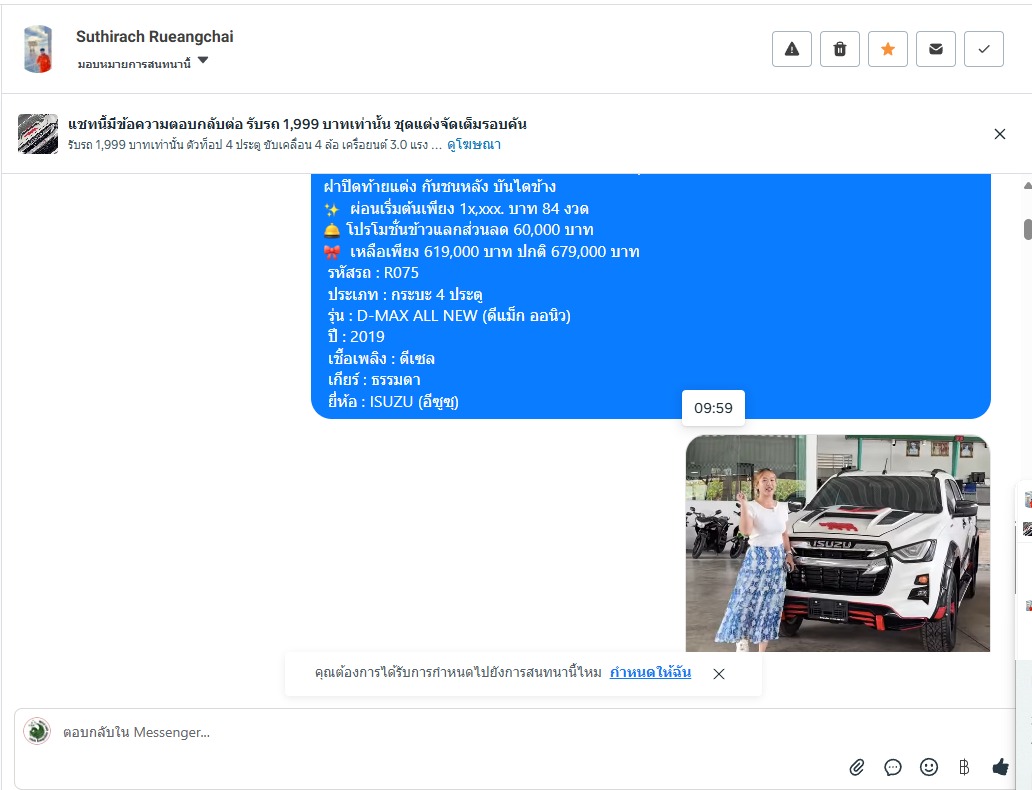Click กำหนดให้ฉัน assign to me link
The image size is (1032, 790).
(650, 673)
